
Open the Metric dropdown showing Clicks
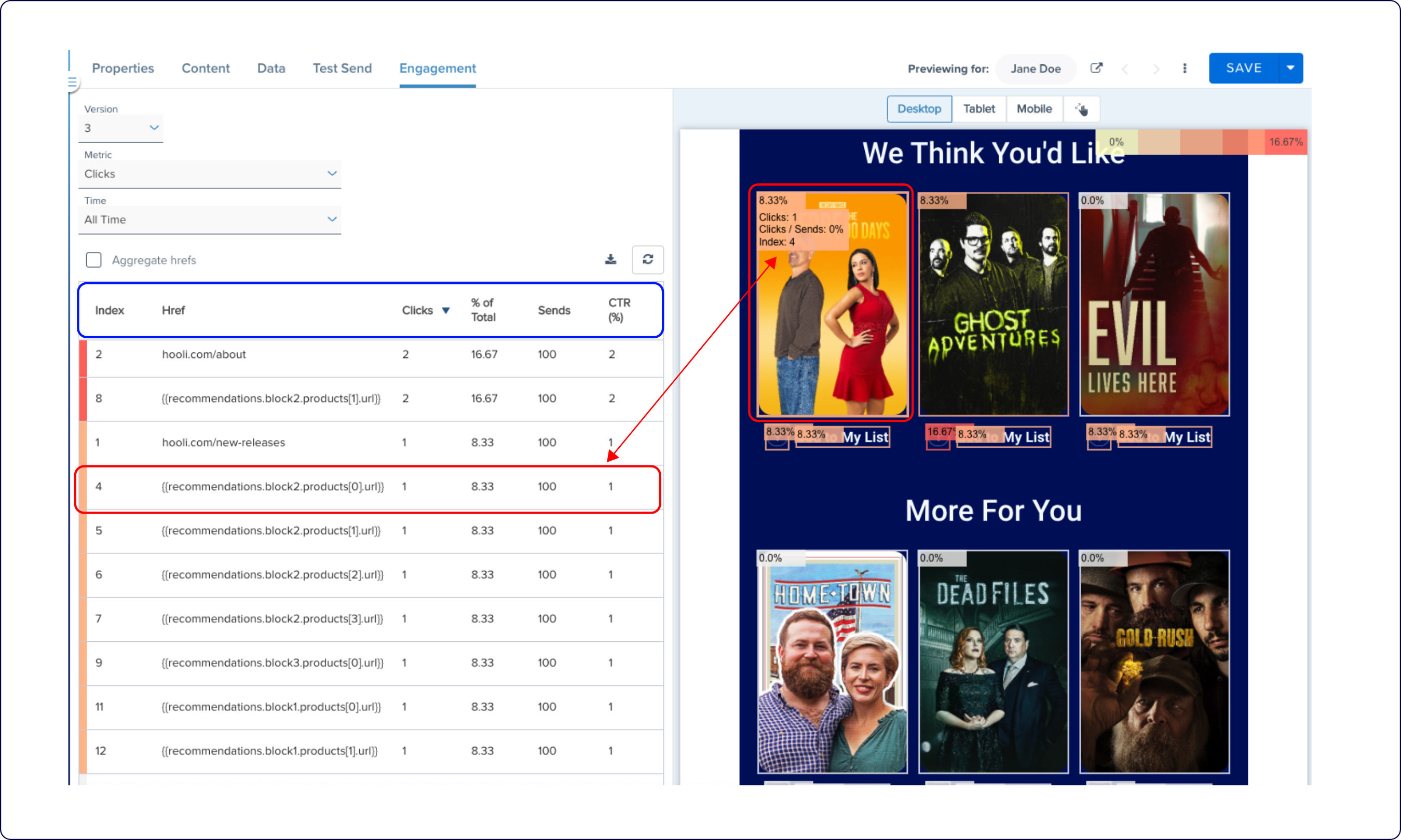tap(210, 174)
